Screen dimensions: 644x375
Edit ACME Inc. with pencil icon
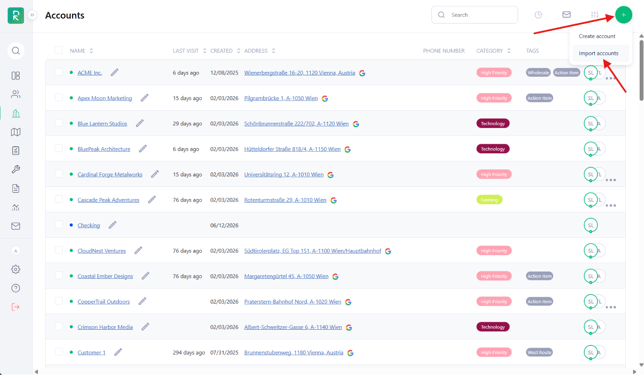click(115, 72)
